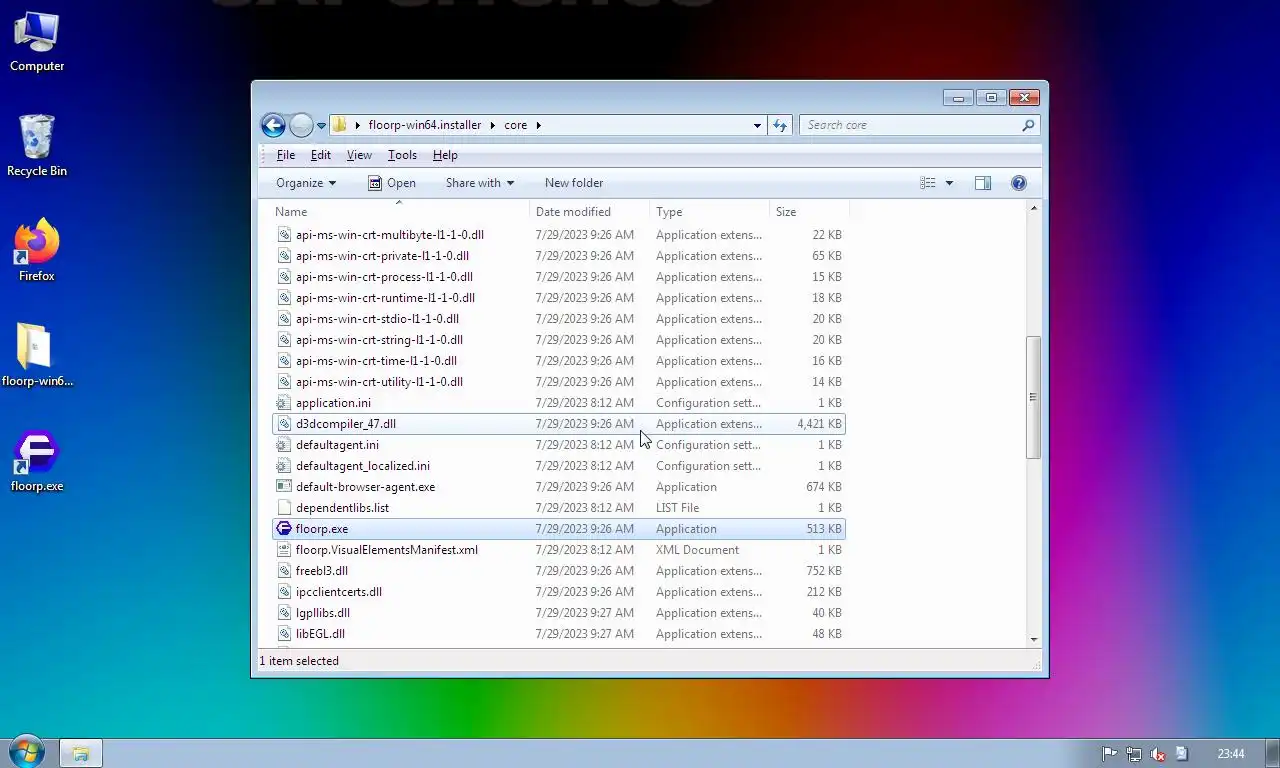Select the floorp.exe desktop shortcut
The height and width of the screenshot is (768, 1280).
click(37, 462)
